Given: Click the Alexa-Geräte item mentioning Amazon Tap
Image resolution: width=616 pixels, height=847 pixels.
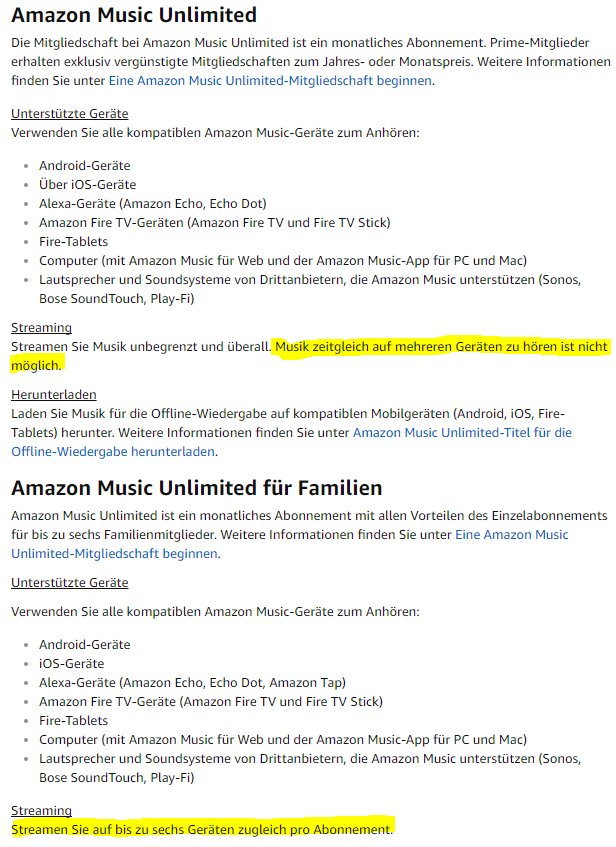Looking at the screenshot, I should pyautogui.click(x=192, y=683).
